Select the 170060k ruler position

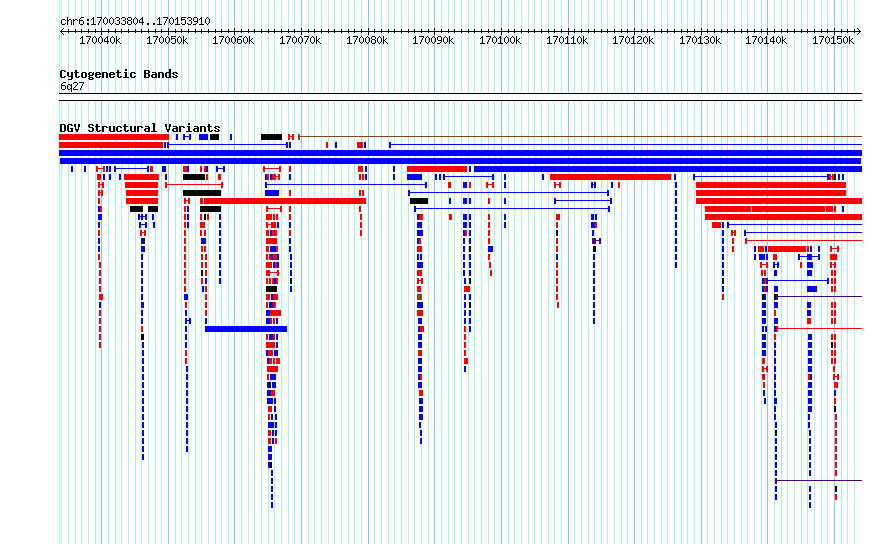(233, 40)
